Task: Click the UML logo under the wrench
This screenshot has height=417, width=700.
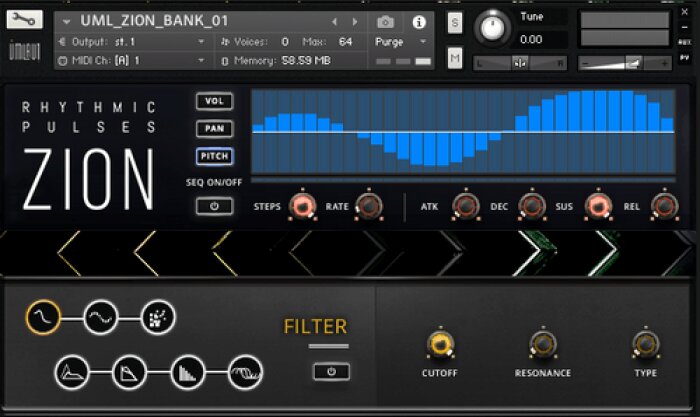Action: (x=25, y=50)
